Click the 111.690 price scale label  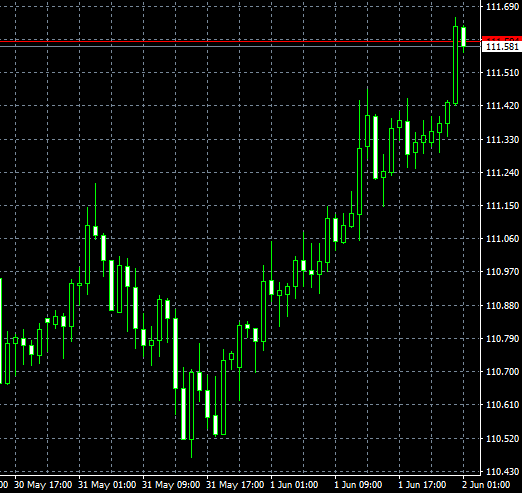[x=503, y=7]
